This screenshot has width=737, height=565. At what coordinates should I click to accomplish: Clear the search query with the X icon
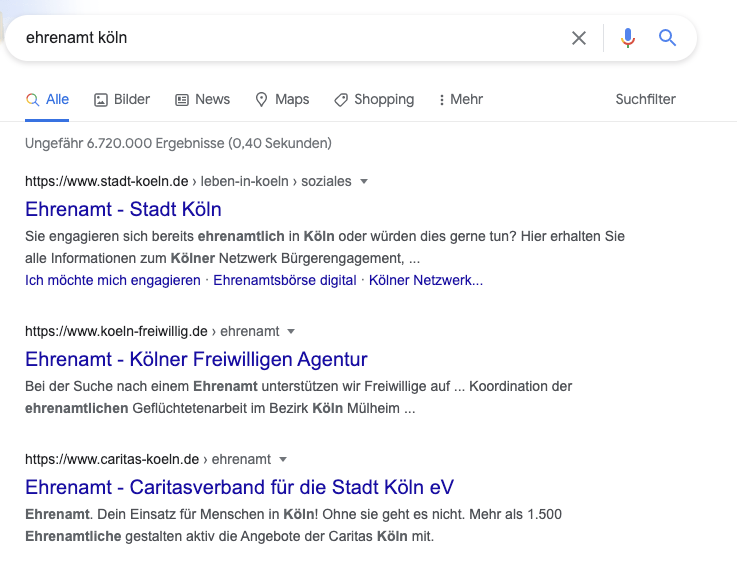click(579, 38)
